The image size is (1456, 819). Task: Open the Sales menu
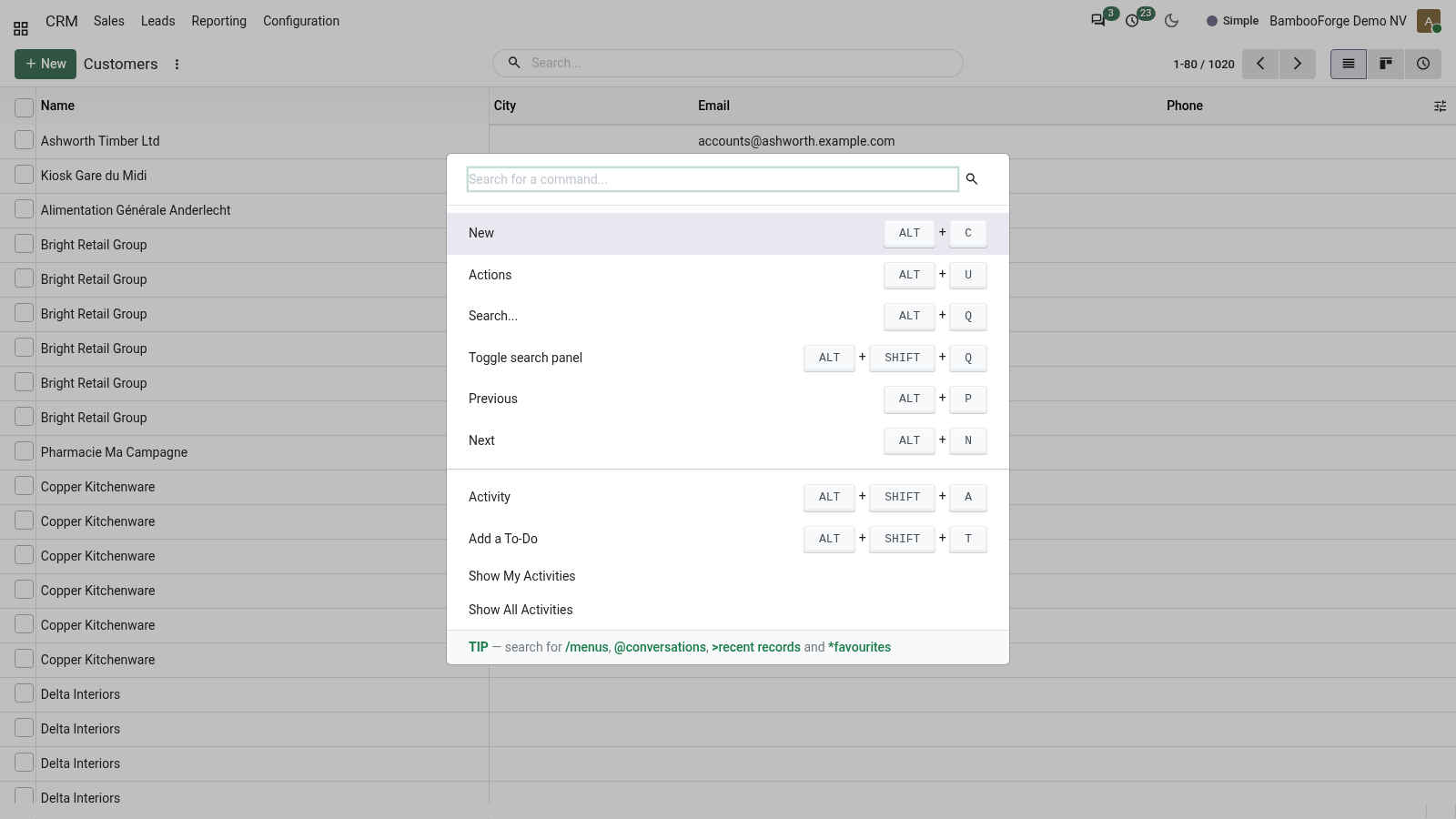pos(109,21)
